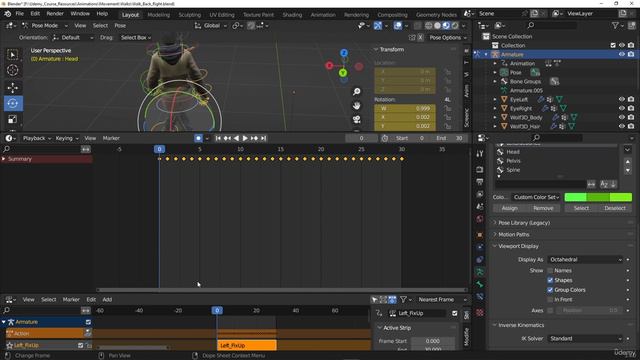
Task: Click the Z axis on navigation gizmo
Action: (x=344, y=53)
